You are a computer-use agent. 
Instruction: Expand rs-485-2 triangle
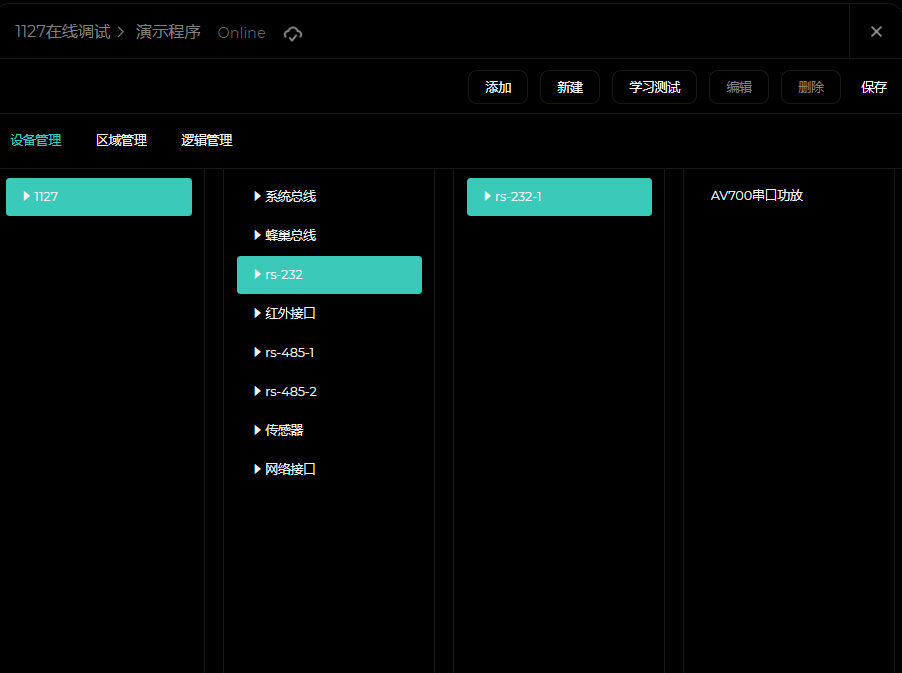tap(257, 391)
